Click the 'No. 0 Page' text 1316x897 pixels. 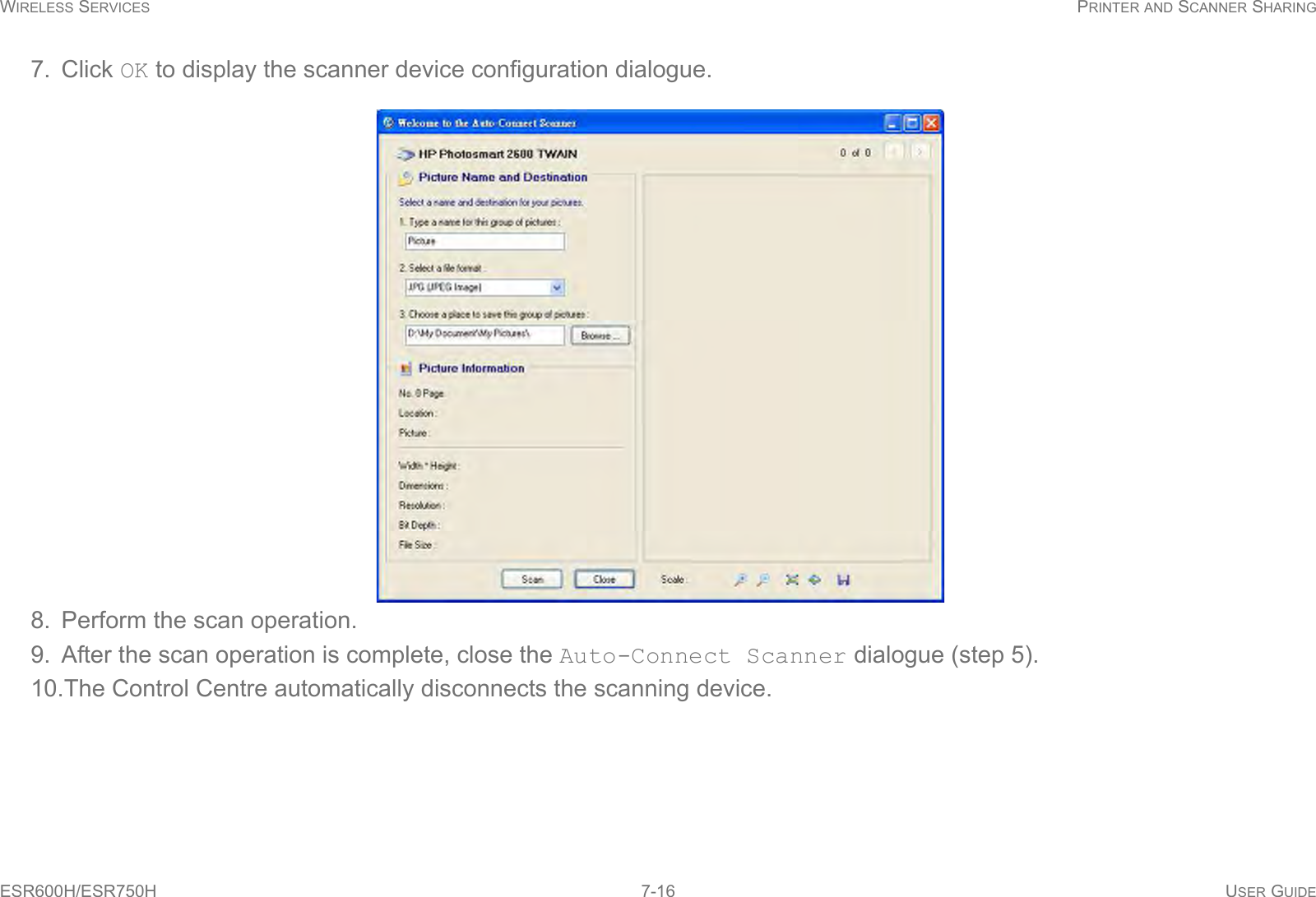coord(421,394)
